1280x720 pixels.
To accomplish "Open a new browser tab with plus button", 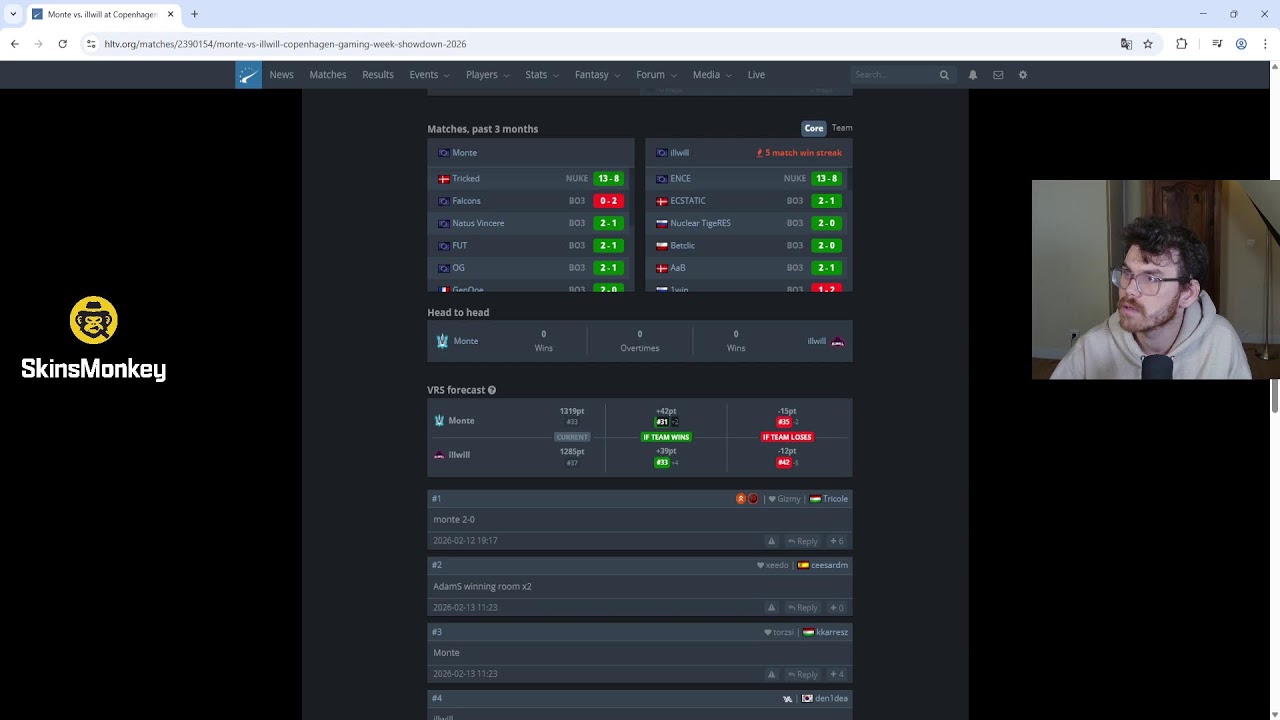I will click(x=195, y=14).
